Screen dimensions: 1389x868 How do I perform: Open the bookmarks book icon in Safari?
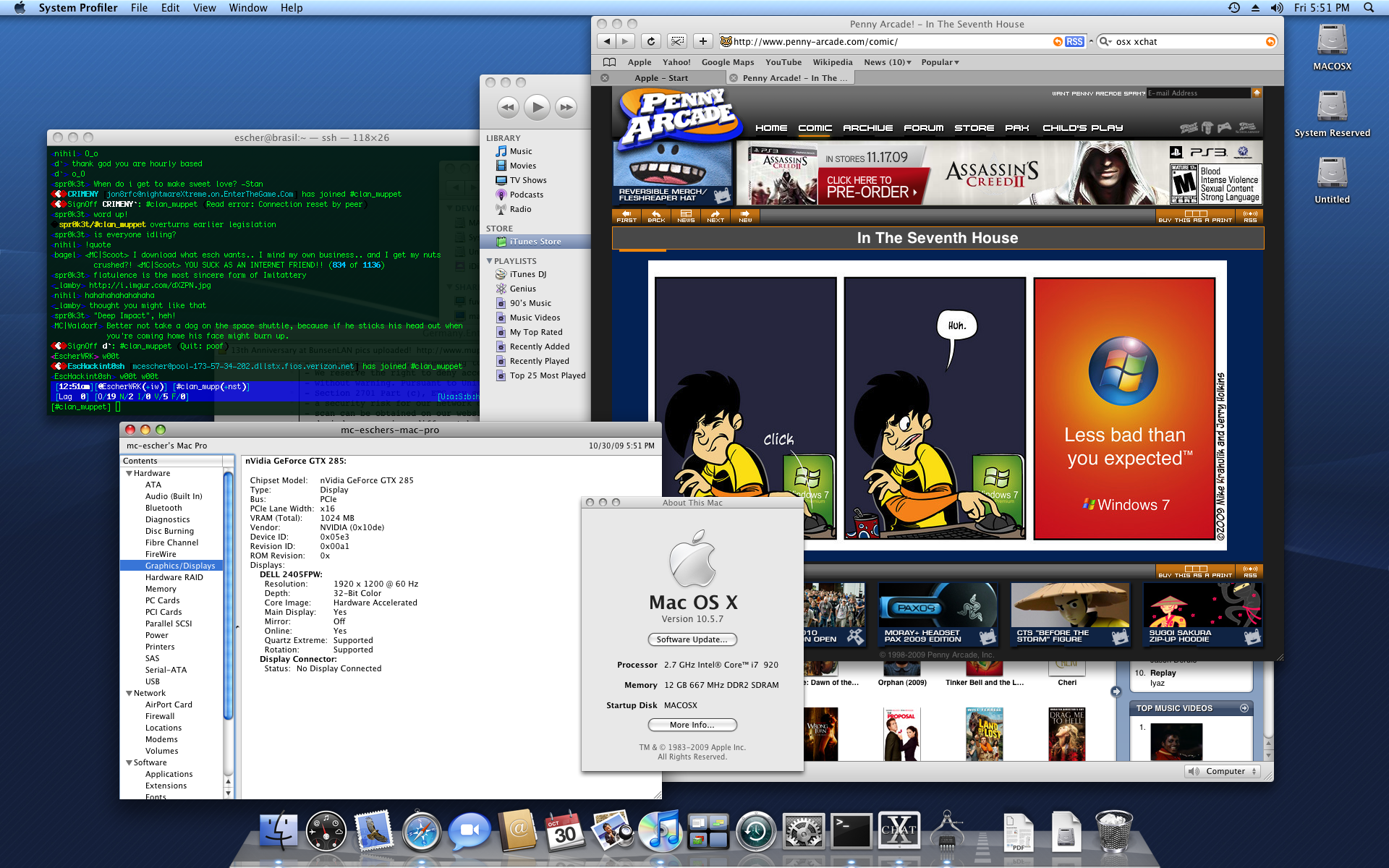point(610,62)
